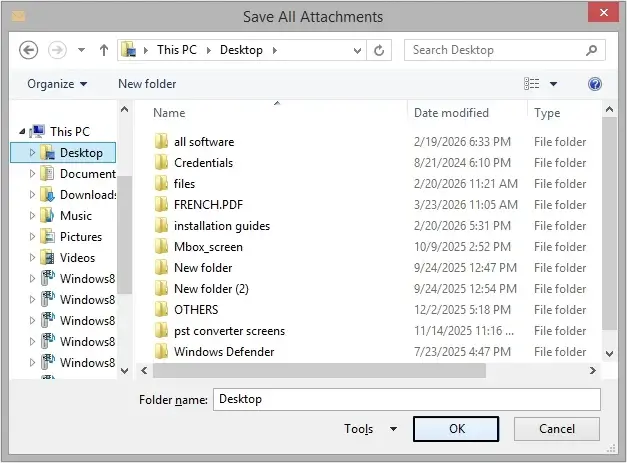Click navigation pane scroll down arrow
Screen dimensions: 627x463
[x=124, y=371]
